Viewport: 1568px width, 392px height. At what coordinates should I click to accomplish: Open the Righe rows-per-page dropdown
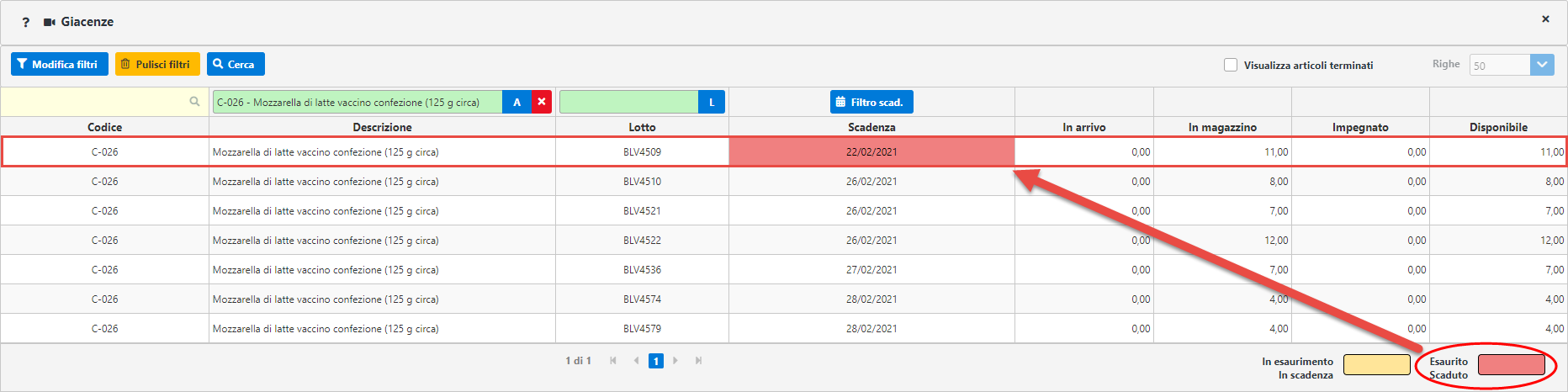[x=1542, y=65]
